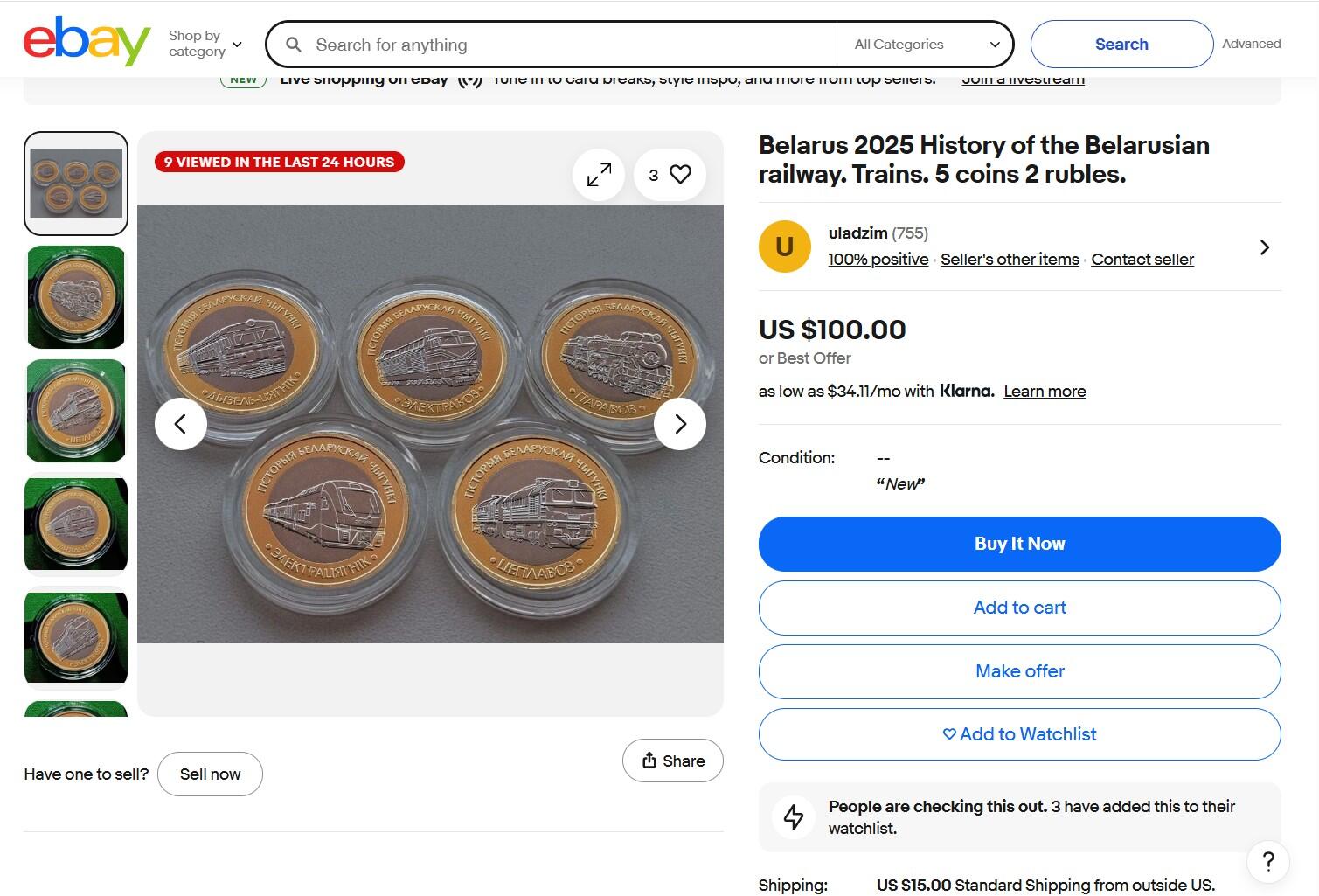Click the eBay logo

pyautogui.click(x=87, y=41)
